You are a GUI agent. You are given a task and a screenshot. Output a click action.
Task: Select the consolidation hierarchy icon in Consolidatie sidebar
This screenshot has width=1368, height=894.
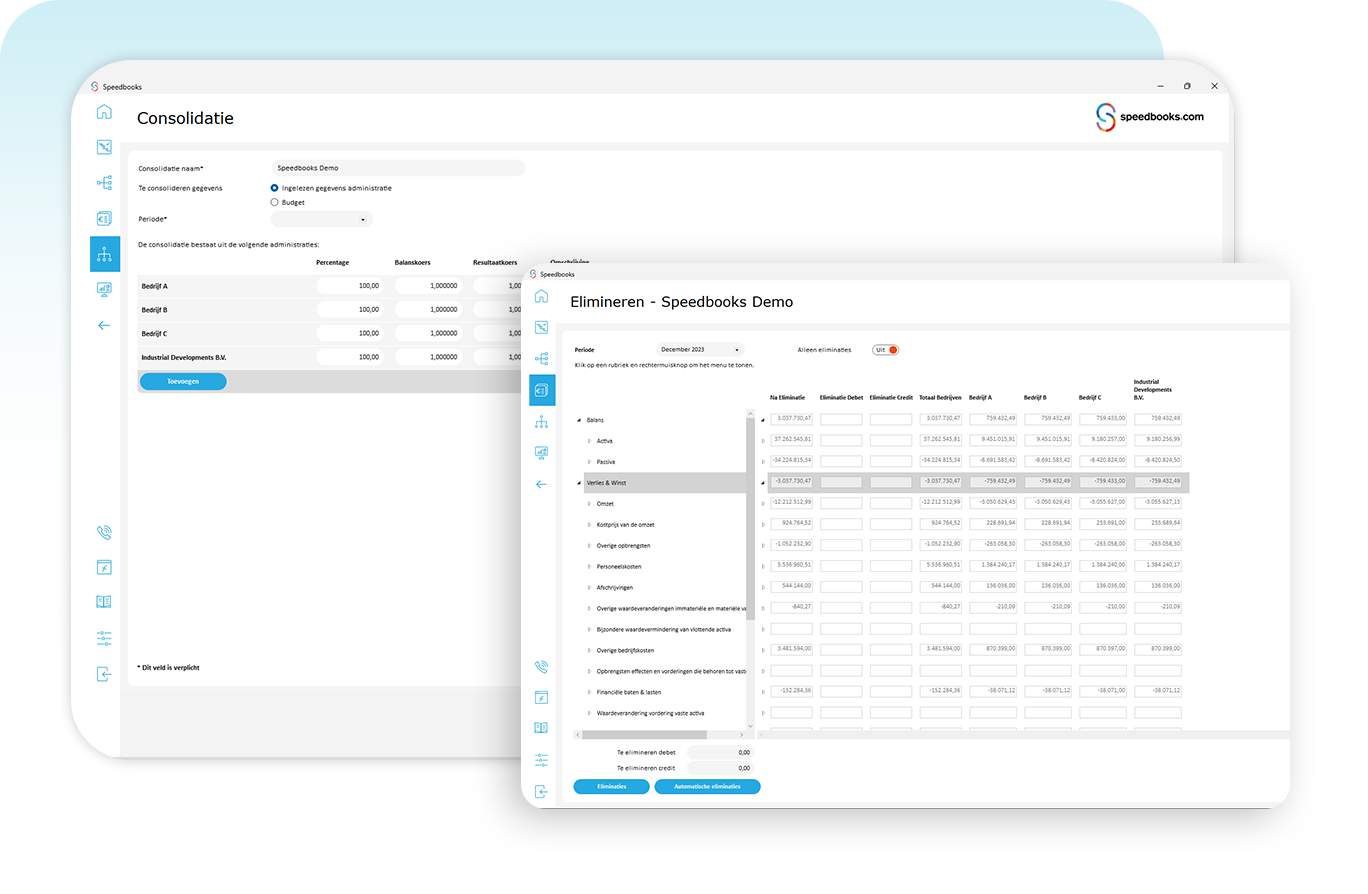coord(104,254)
